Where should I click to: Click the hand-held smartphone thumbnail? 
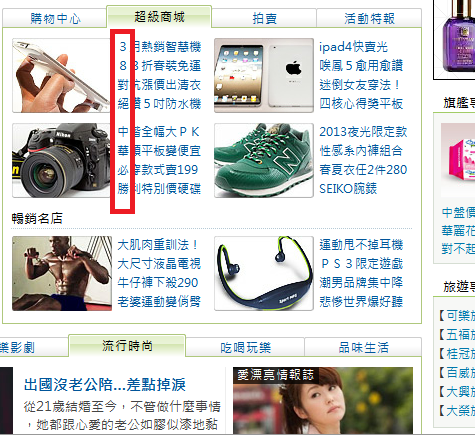(61, 75)
